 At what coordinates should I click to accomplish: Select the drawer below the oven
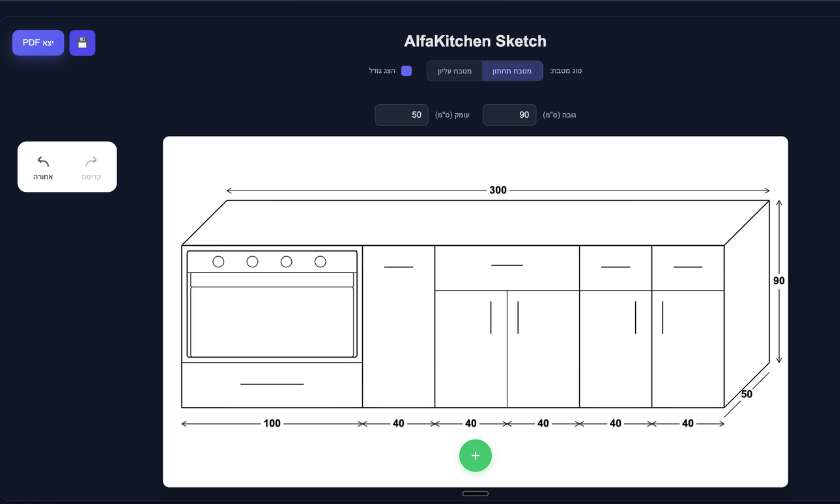click(x=272, y=384)
